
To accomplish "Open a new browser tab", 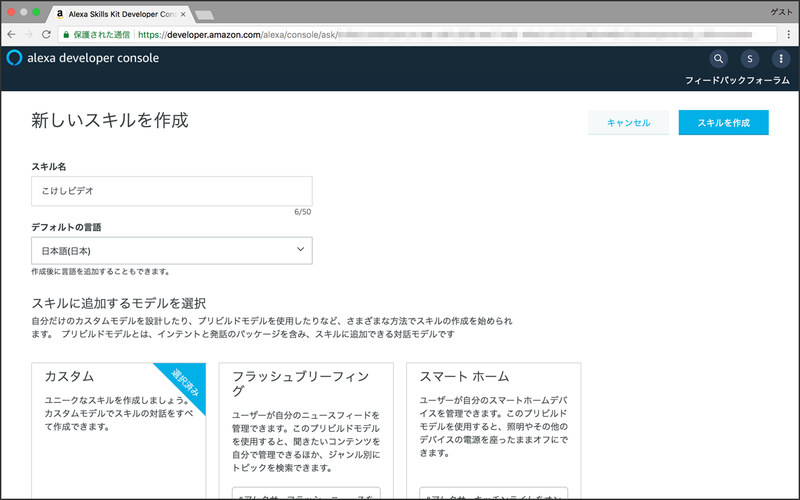I will pyautogui.click(x=205, y=15).
